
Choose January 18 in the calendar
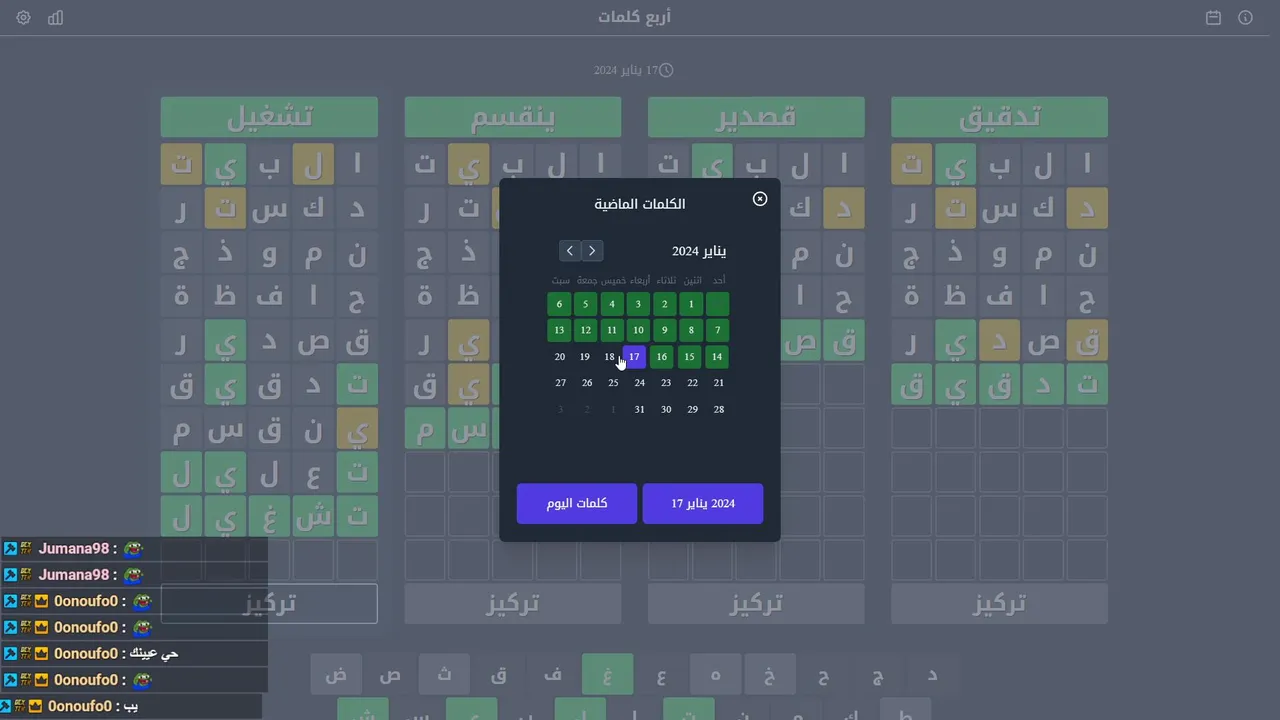click(x=610, y=357)
